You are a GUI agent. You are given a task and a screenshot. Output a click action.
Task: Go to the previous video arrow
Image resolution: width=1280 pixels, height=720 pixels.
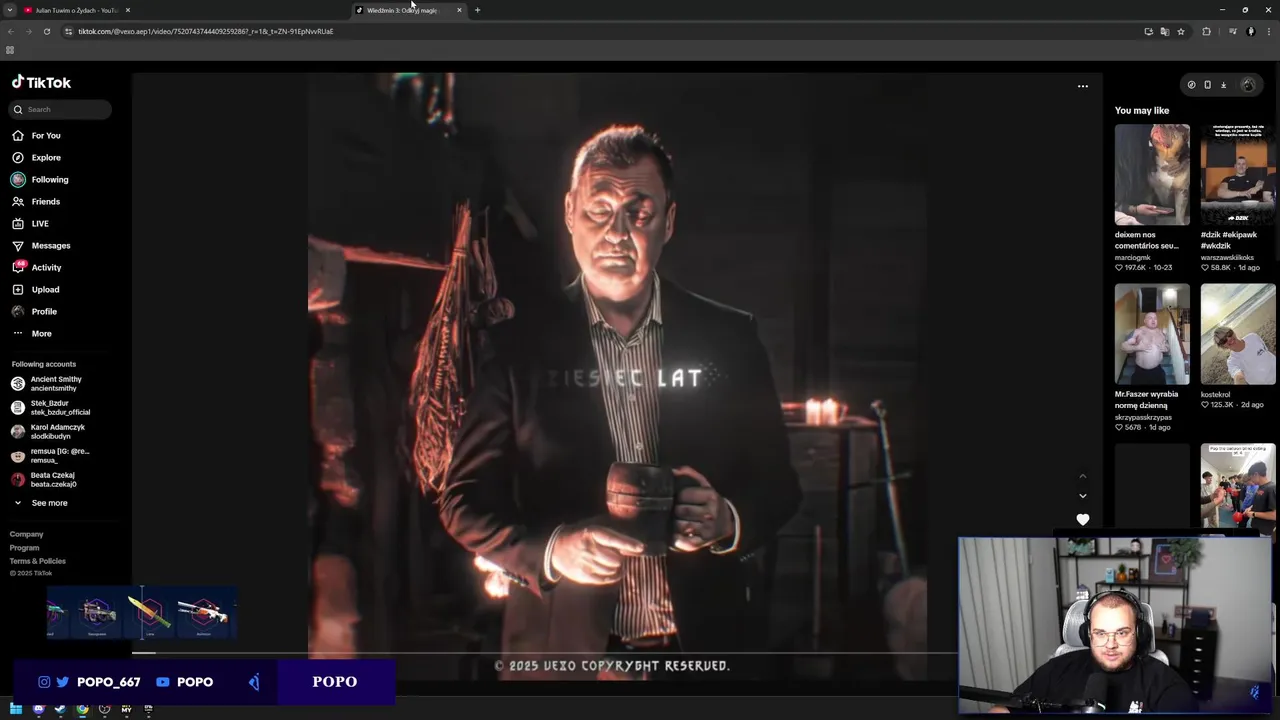1082,476
